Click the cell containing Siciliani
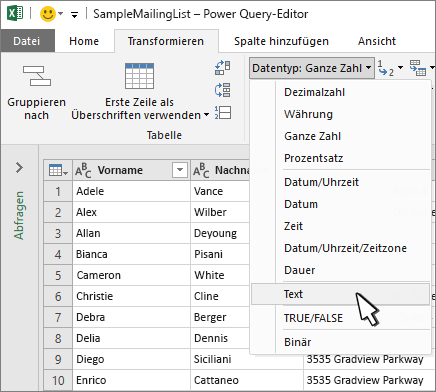Screen dimensions: 436x392 coord(247,359)
